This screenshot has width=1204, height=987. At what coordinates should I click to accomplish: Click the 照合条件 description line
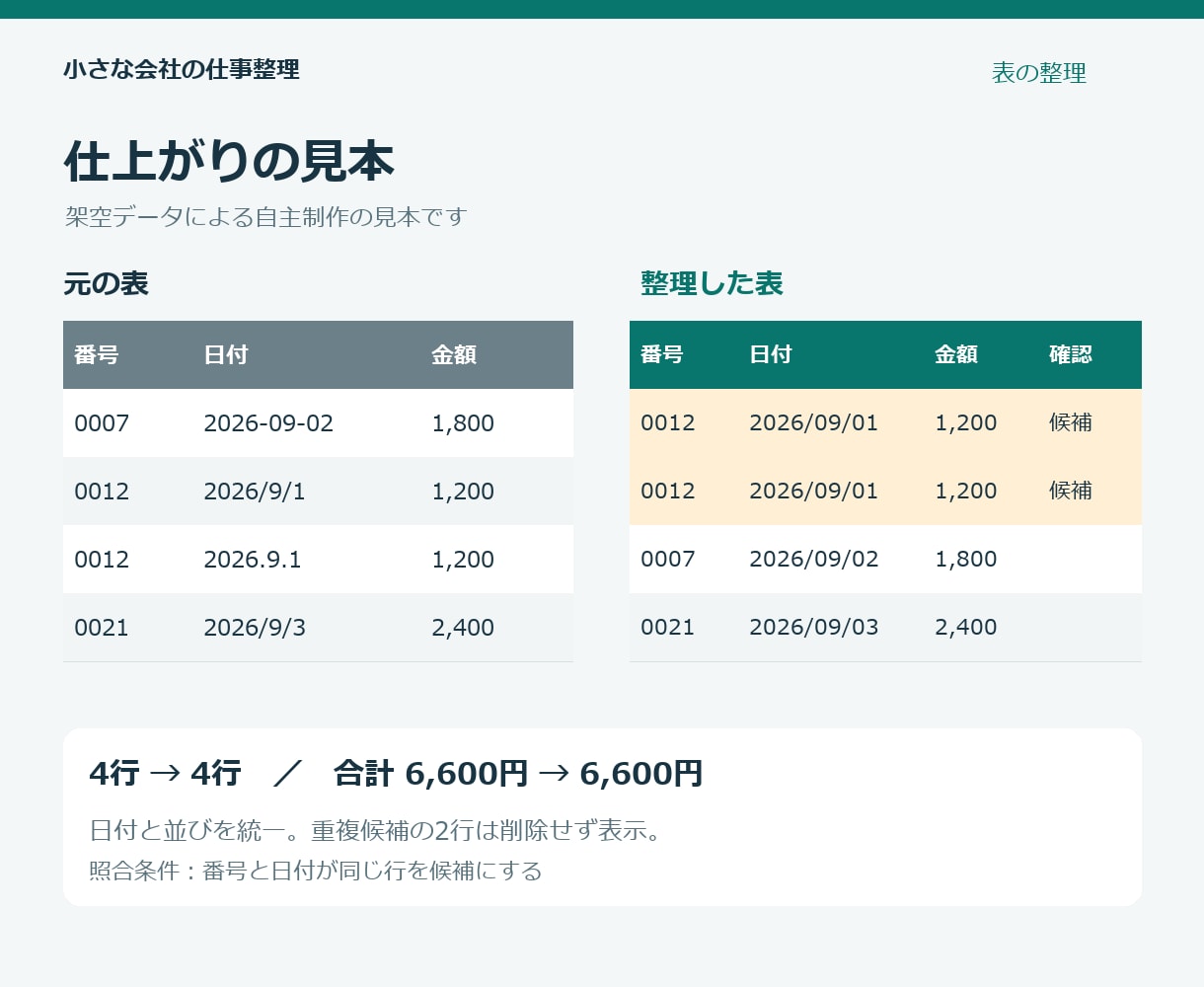(316, 872)
